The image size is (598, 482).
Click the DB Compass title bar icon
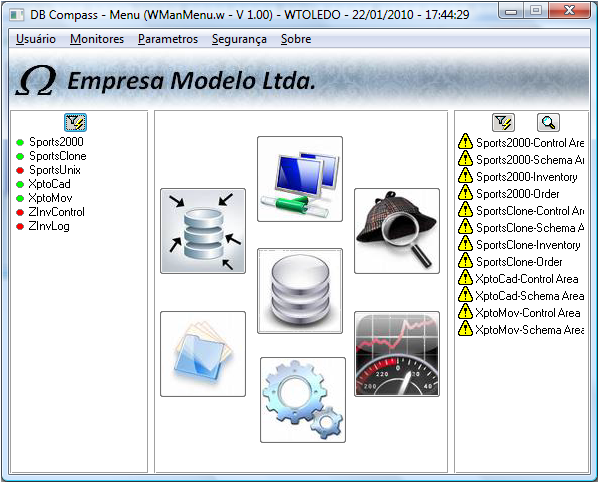17,15
